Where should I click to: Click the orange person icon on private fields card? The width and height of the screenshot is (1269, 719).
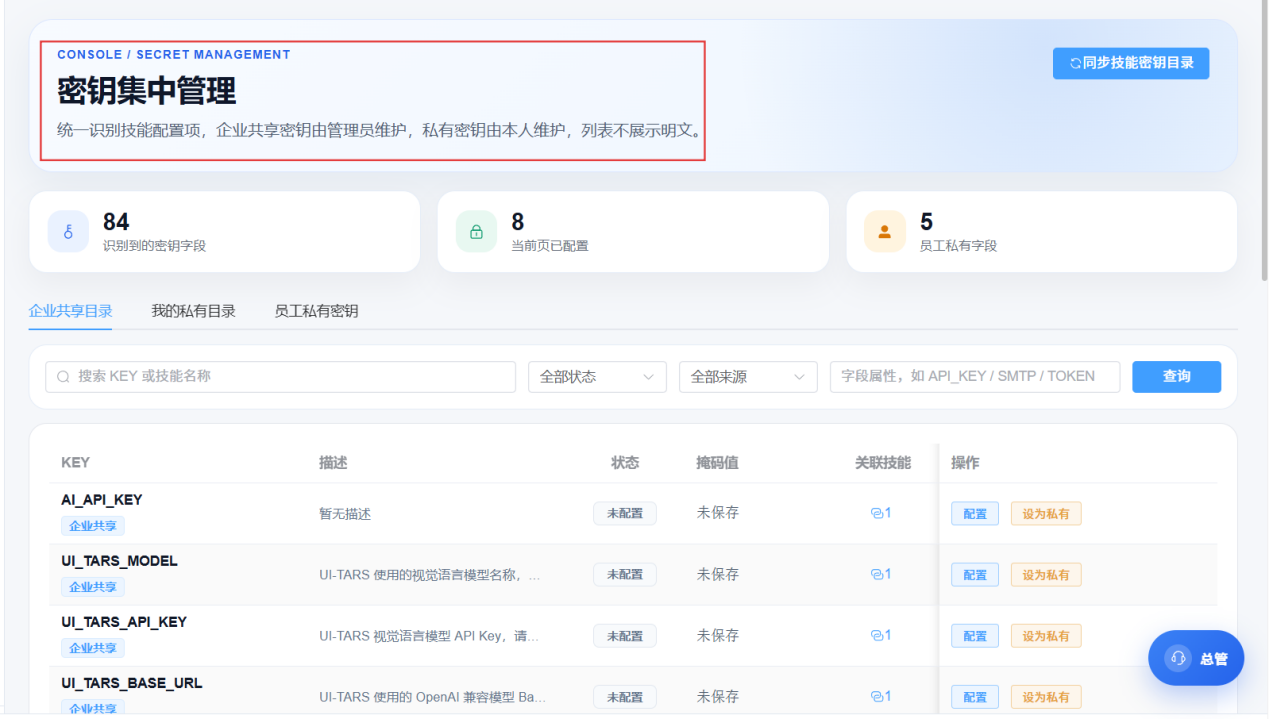(x=885, y=232)
